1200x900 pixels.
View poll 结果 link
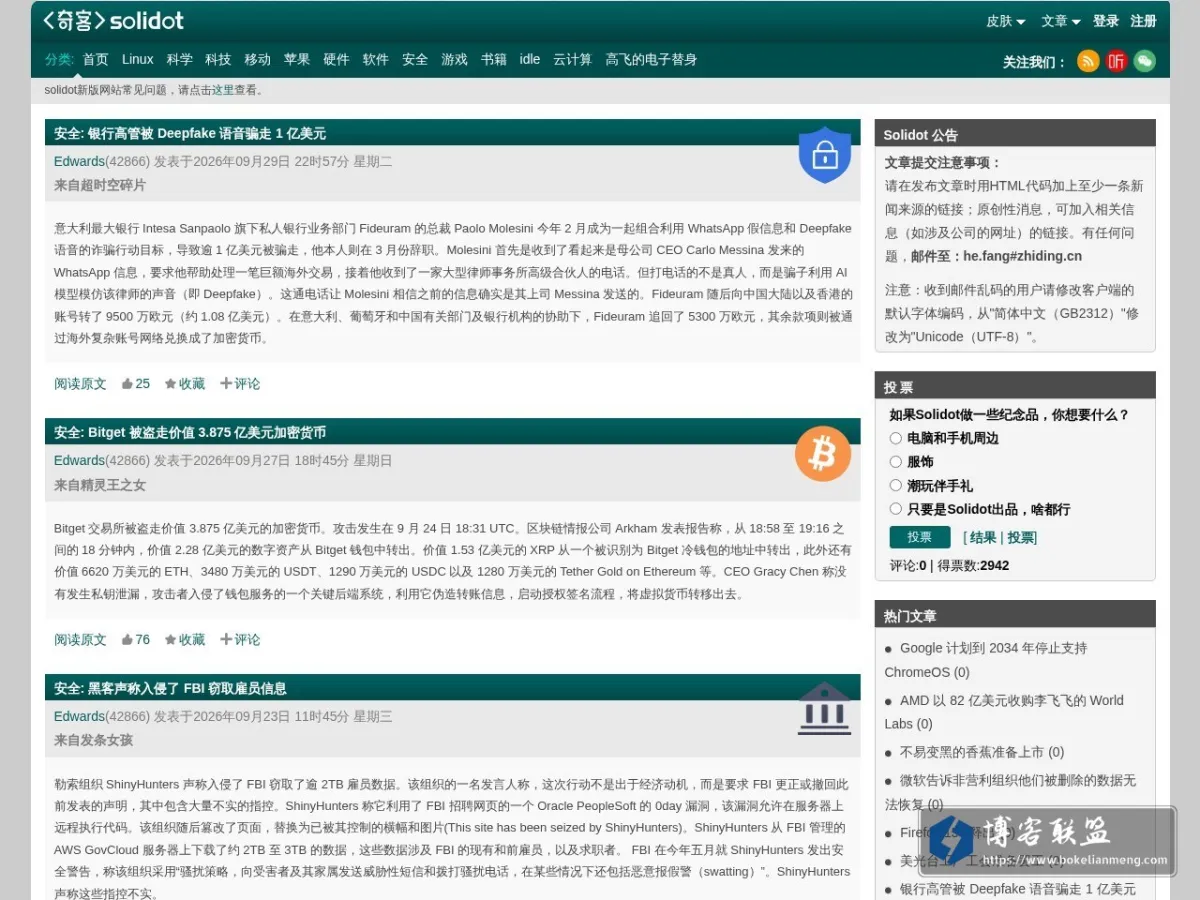[x=984, y=538]
